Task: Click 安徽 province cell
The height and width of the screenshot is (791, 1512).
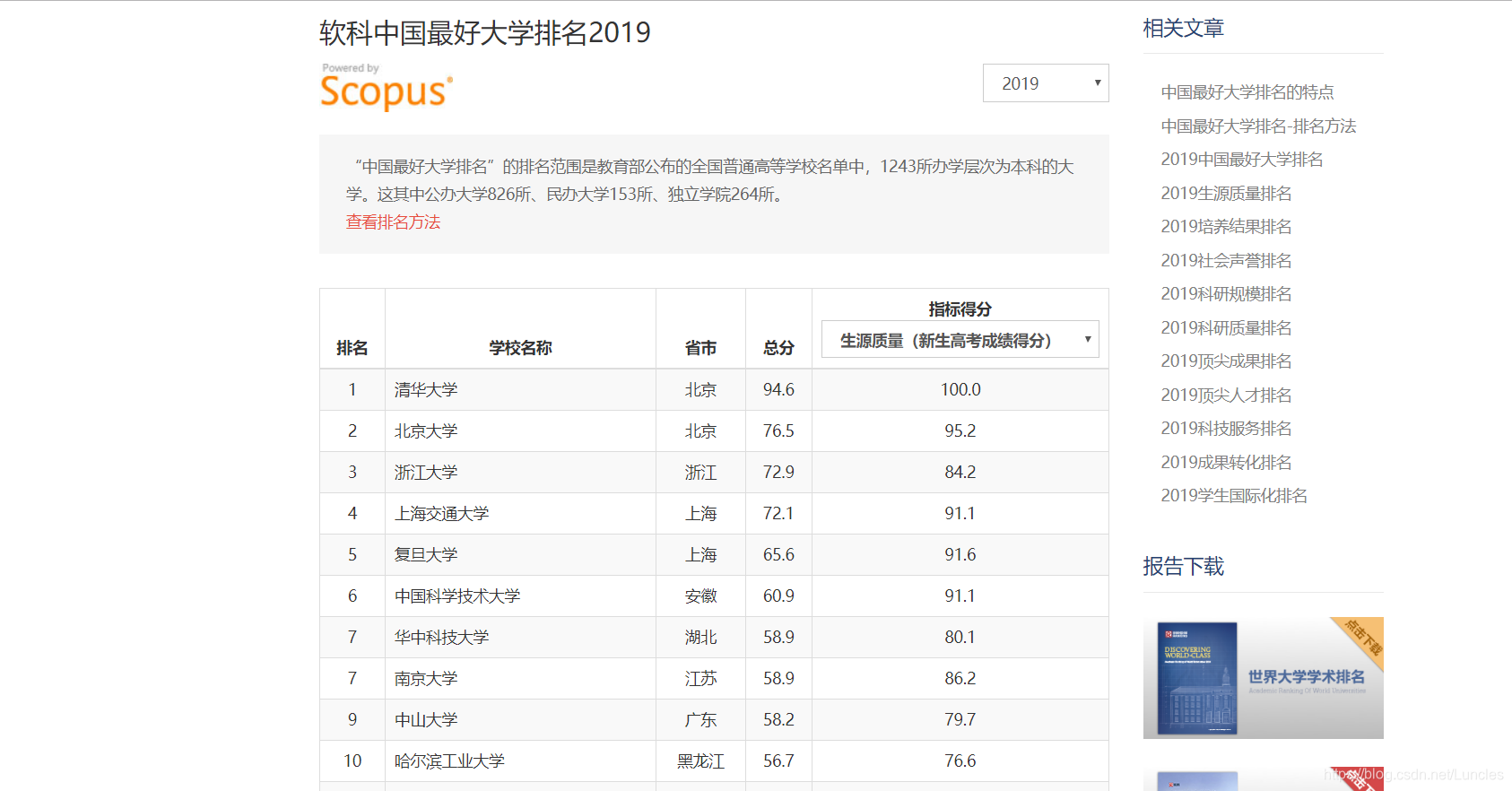Action: 700,596
